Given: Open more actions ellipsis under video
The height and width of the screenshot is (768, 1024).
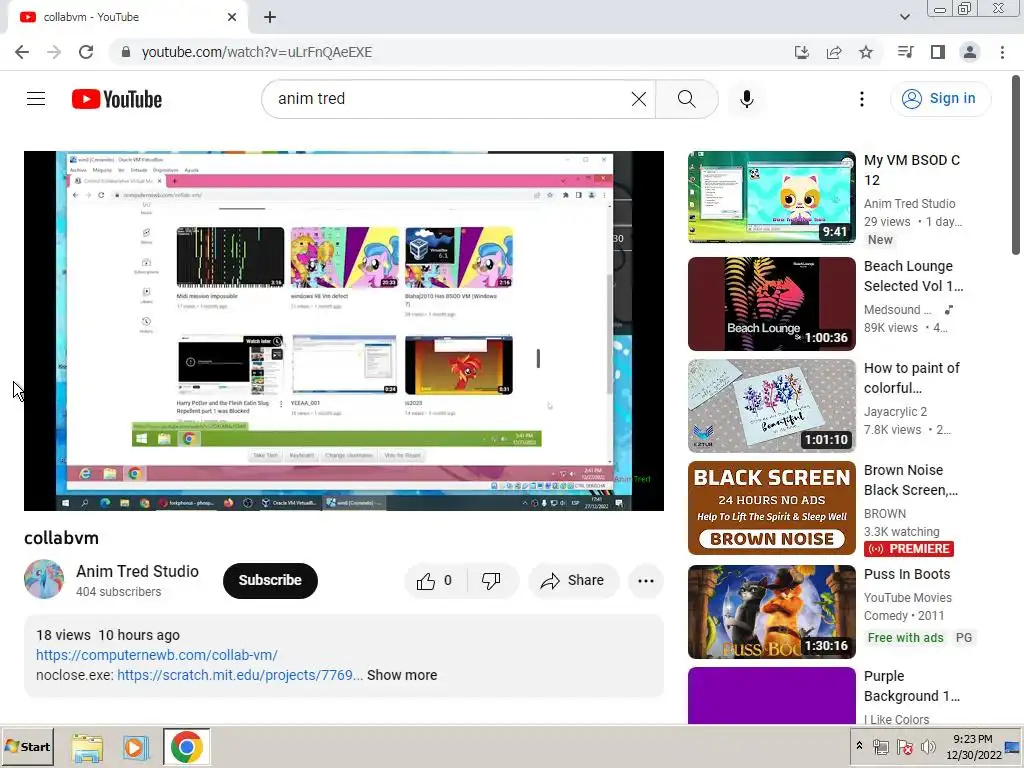Looking at the screenshot, I should click(645, 581).
